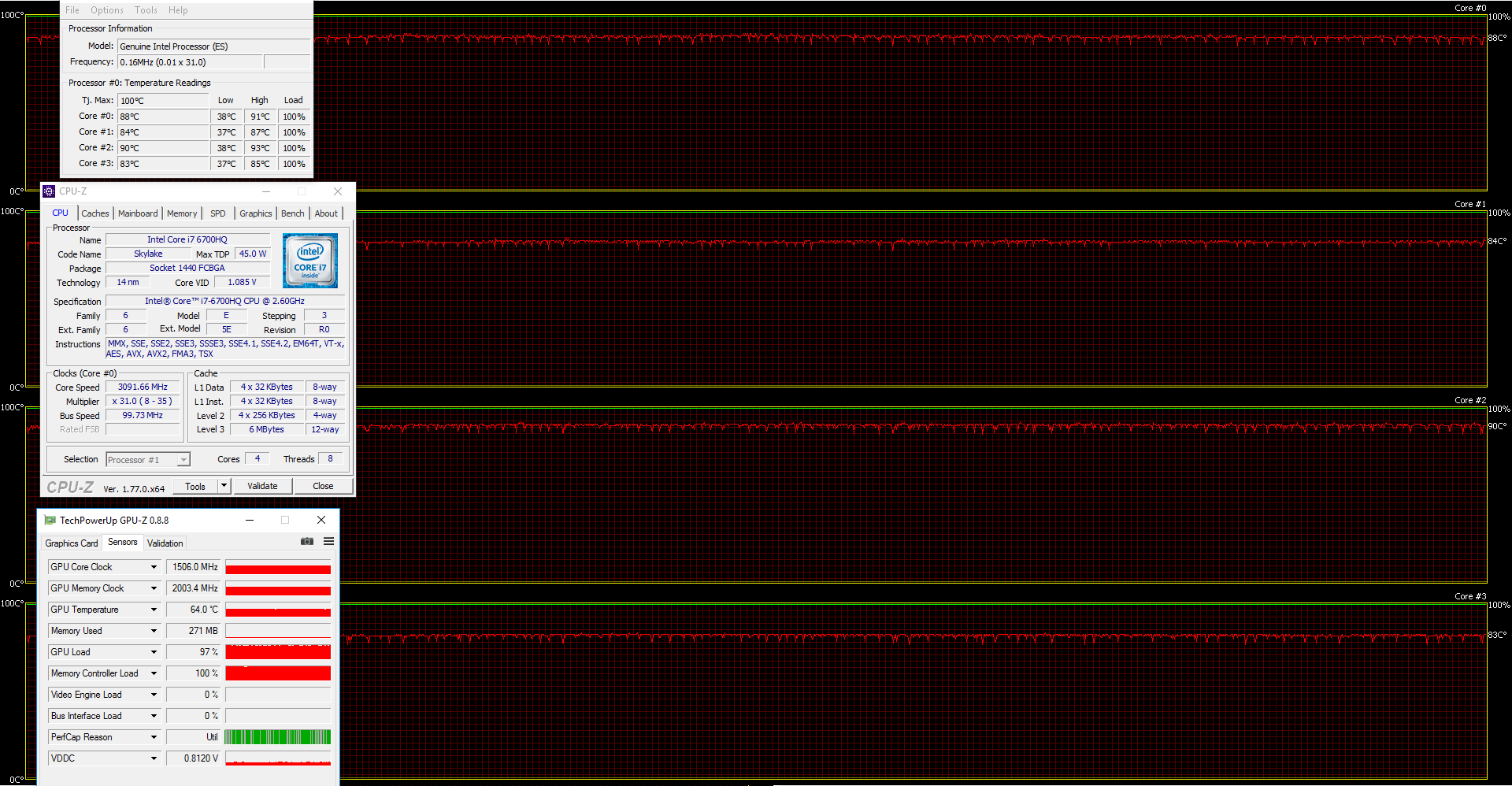The image size is (1512, 786).
Task: Click the Memory Used value 271 MB
Action: [194, 631]
